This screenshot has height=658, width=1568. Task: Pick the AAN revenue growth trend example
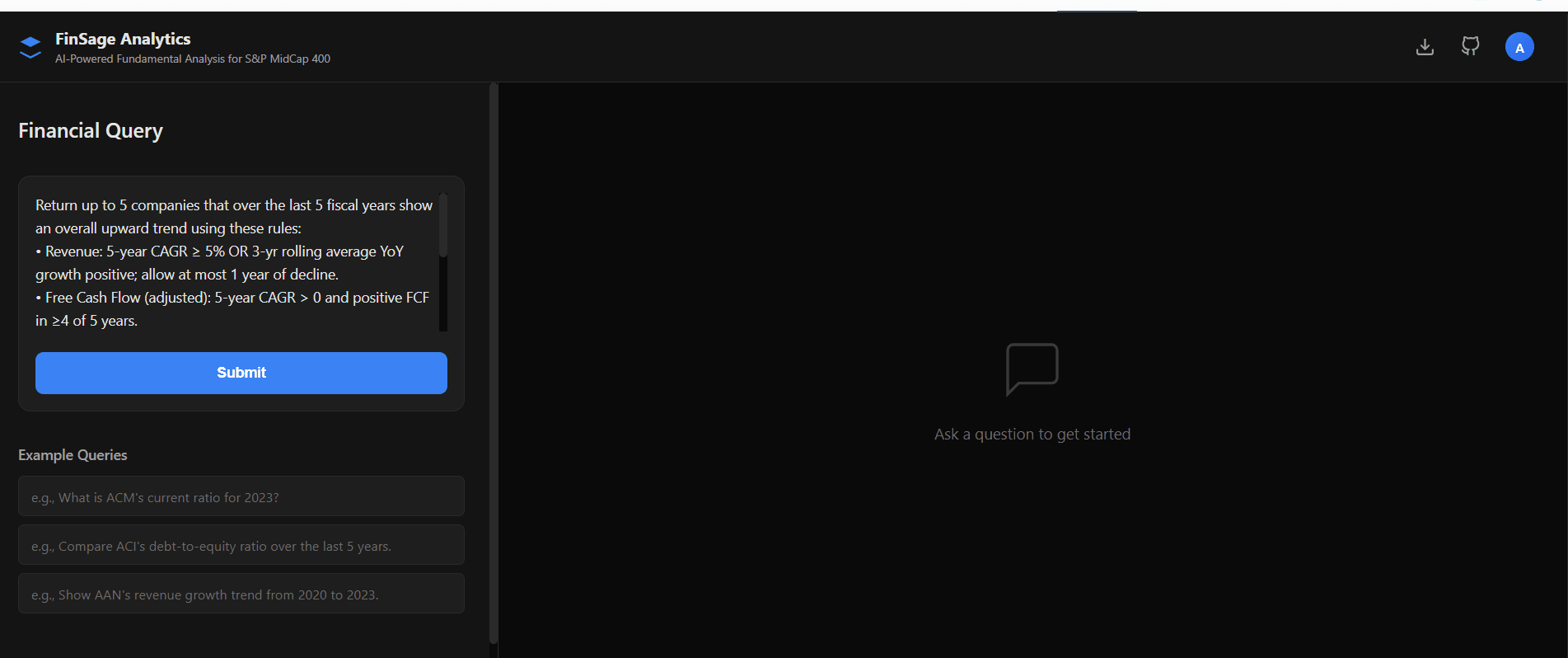click(241, 594)
